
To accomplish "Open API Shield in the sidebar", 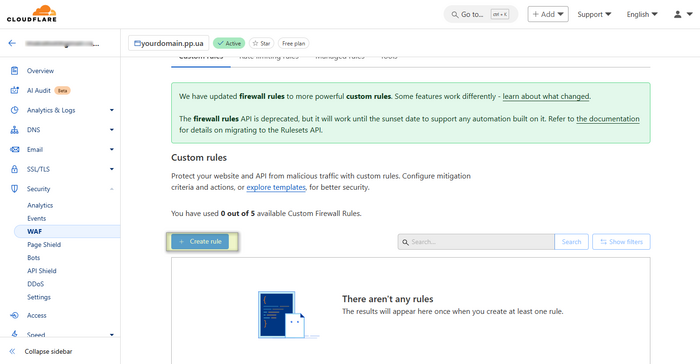I will [x=42, y=271].
